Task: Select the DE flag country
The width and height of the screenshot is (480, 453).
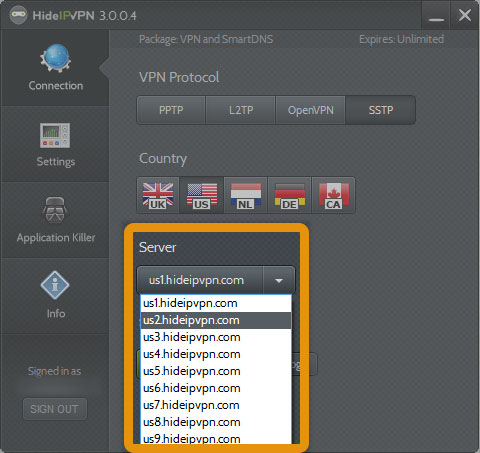Action: [290, 195]
